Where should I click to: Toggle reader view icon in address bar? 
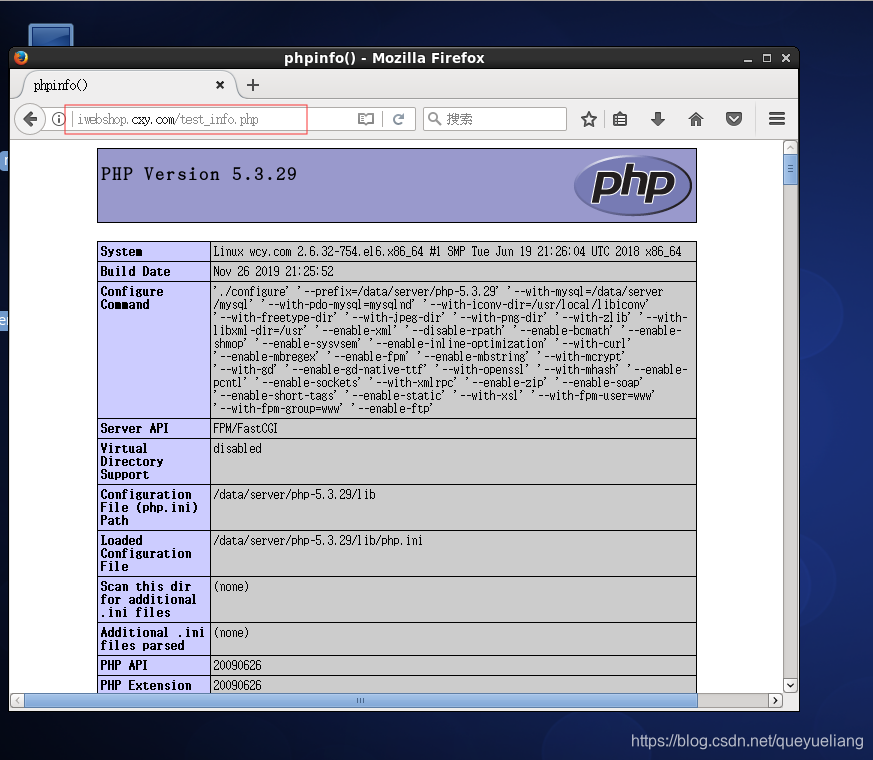(366, 119)
